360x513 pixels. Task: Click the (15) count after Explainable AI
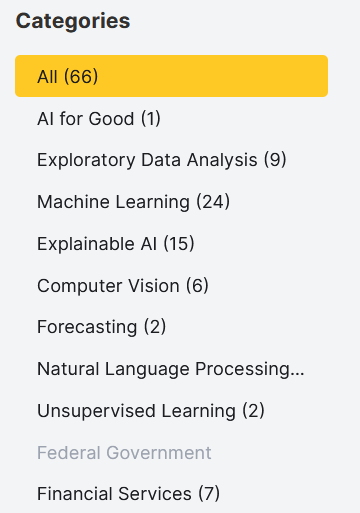click(x=179, y=244)
